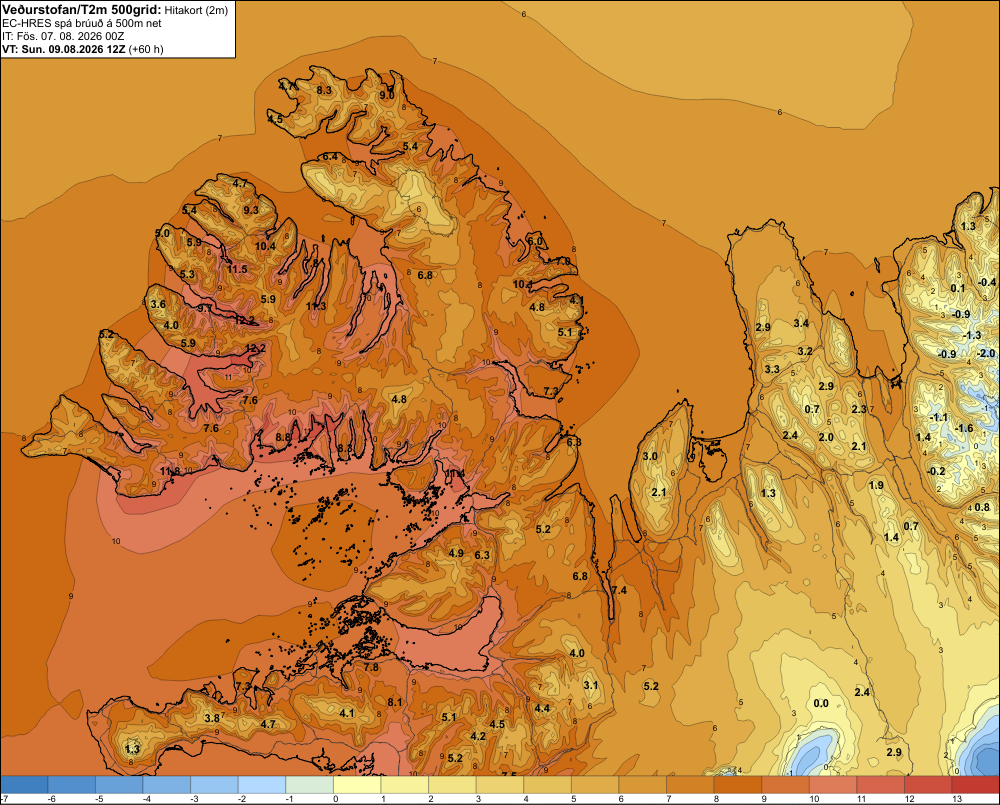Screen dimensions: 1000x805
Task: Click the 0.0 temperature value
Action: 821,703
